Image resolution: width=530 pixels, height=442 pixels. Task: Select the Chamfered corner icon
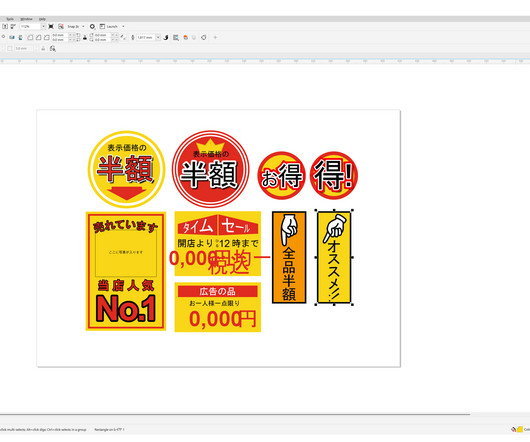coord(47,38)
